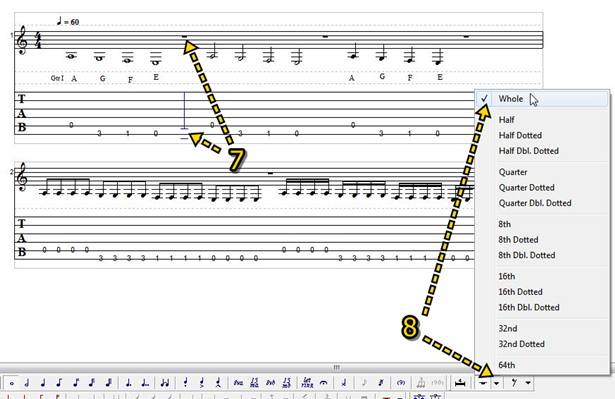
Task: Click the tempo marking at score start
Action: click(68, 21)
